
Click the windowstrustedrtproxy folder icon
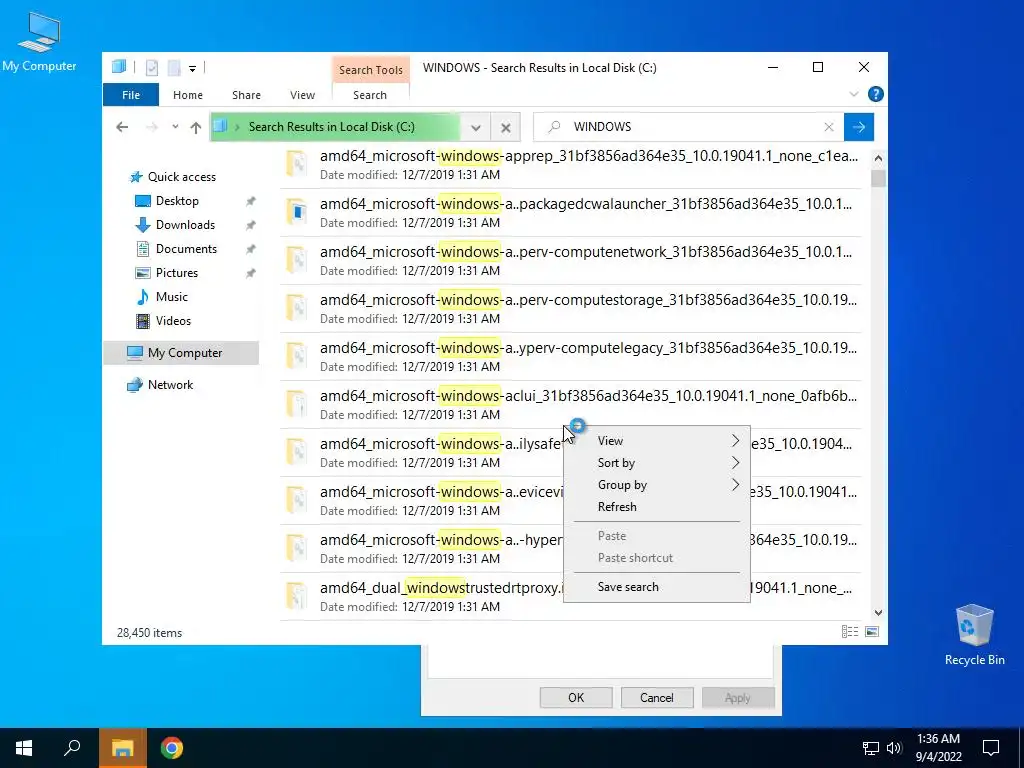[296, 596]
